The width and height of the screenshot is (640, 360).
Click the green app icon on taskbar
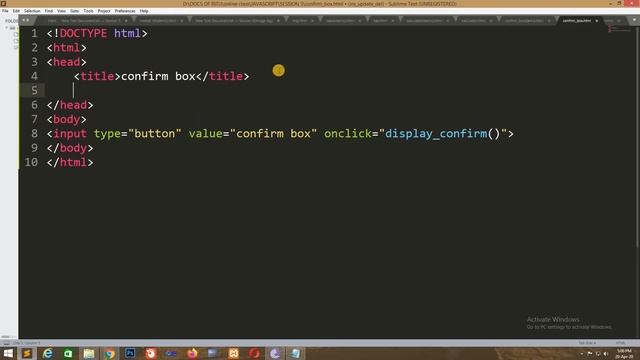tap(68, 353)
